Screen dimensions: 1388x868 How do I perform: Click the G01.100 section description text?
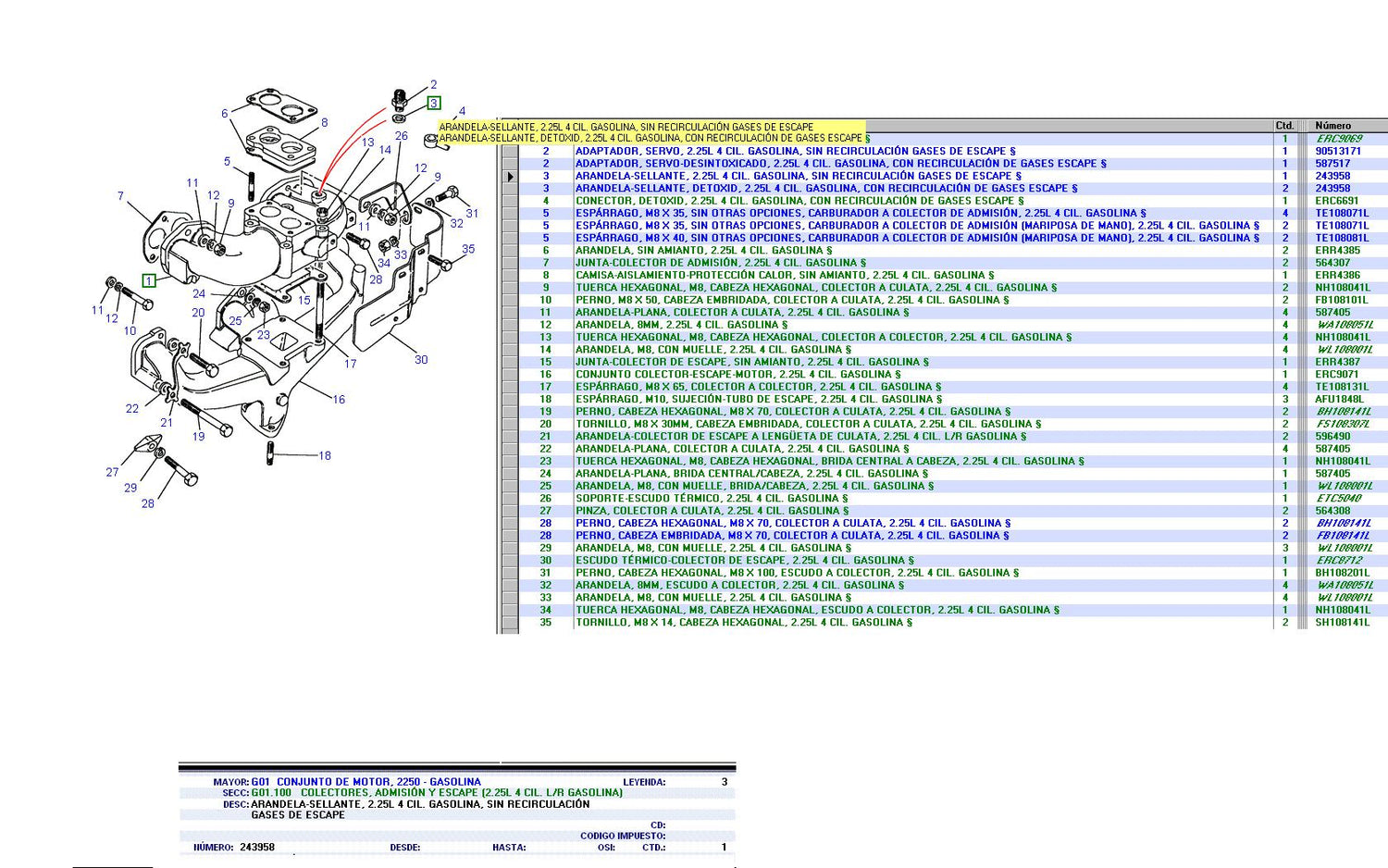click(x=461, y=793)
